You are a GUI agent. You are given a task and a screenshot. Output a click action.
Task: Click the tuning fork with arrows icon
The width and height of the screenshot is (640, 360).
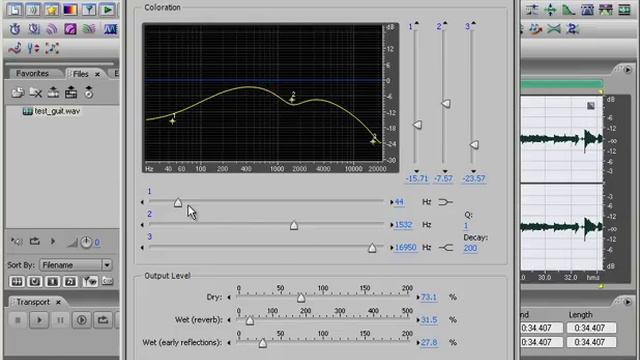[33, 48]
